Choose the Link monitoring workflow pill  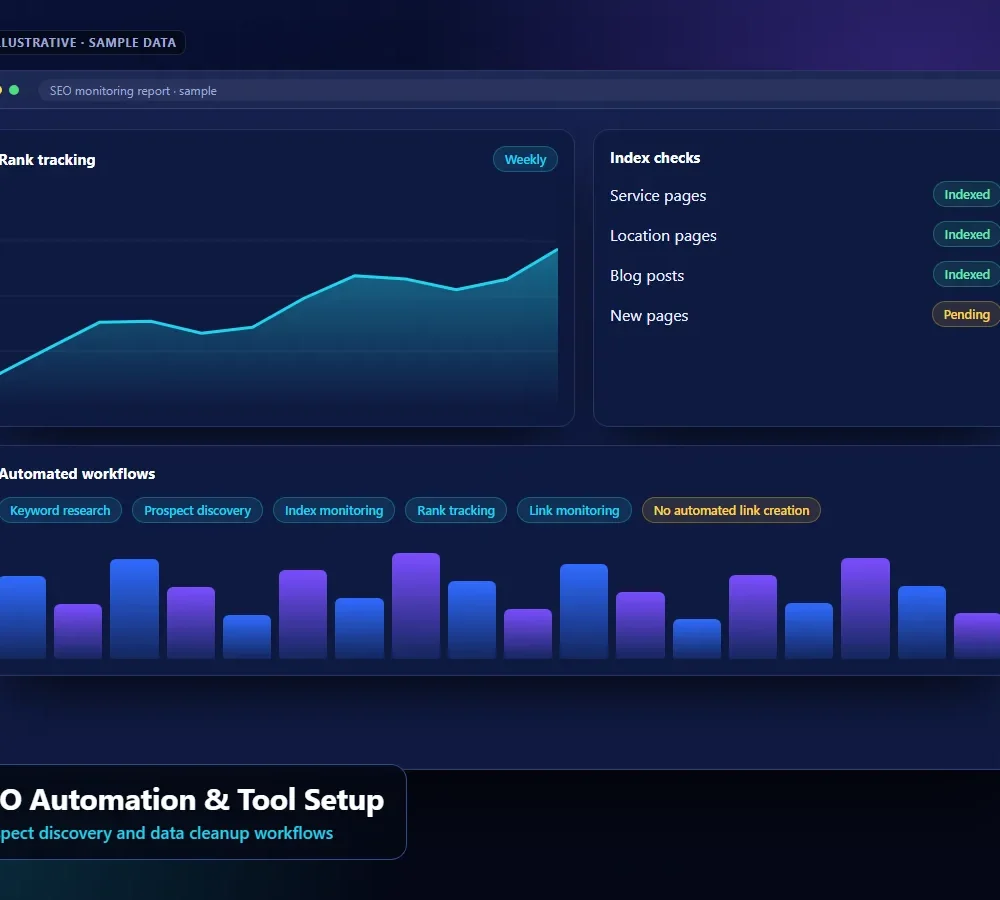pos(574,510)
